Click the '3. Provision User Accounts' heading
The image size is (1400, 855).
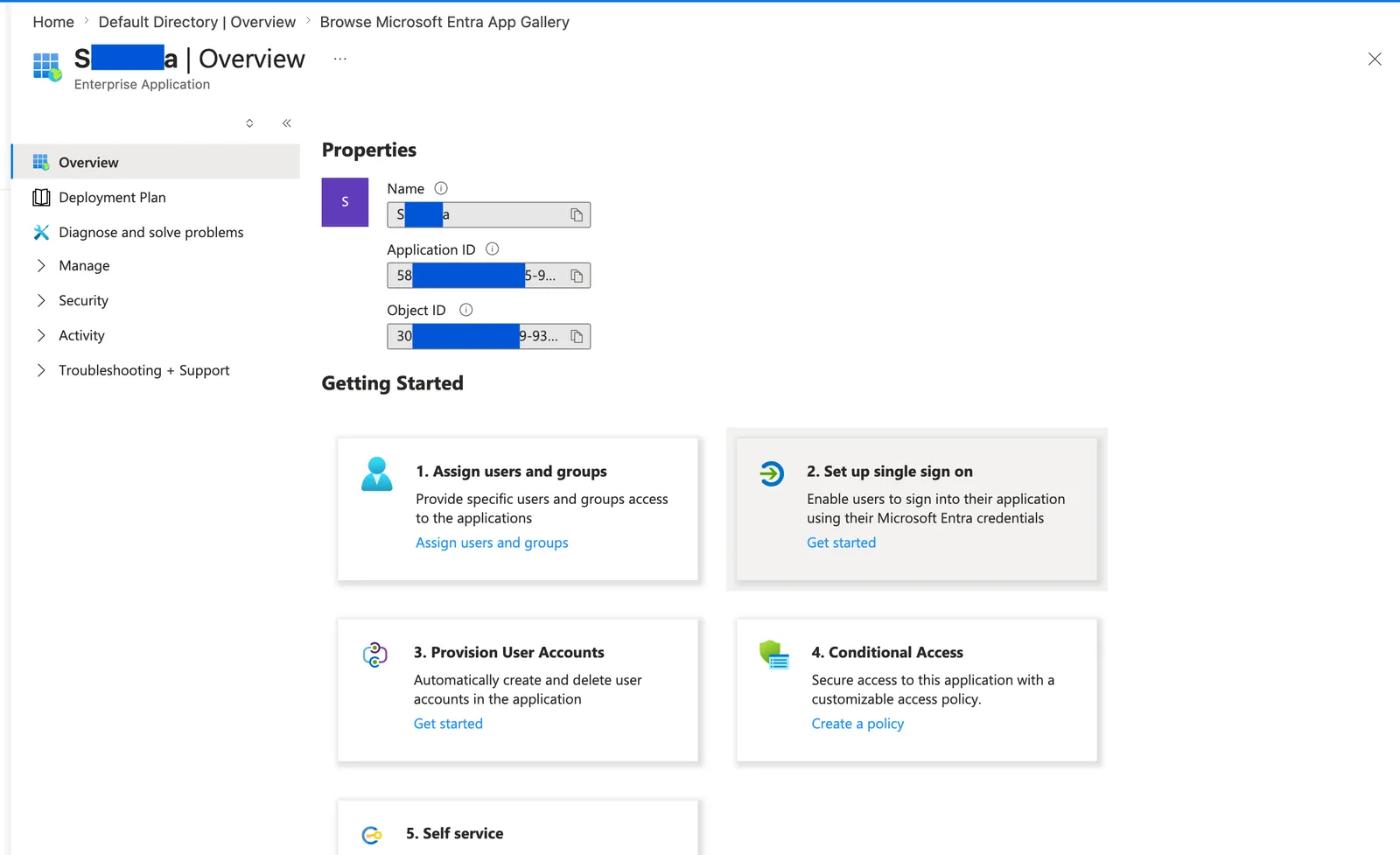[x=508, y=652]
